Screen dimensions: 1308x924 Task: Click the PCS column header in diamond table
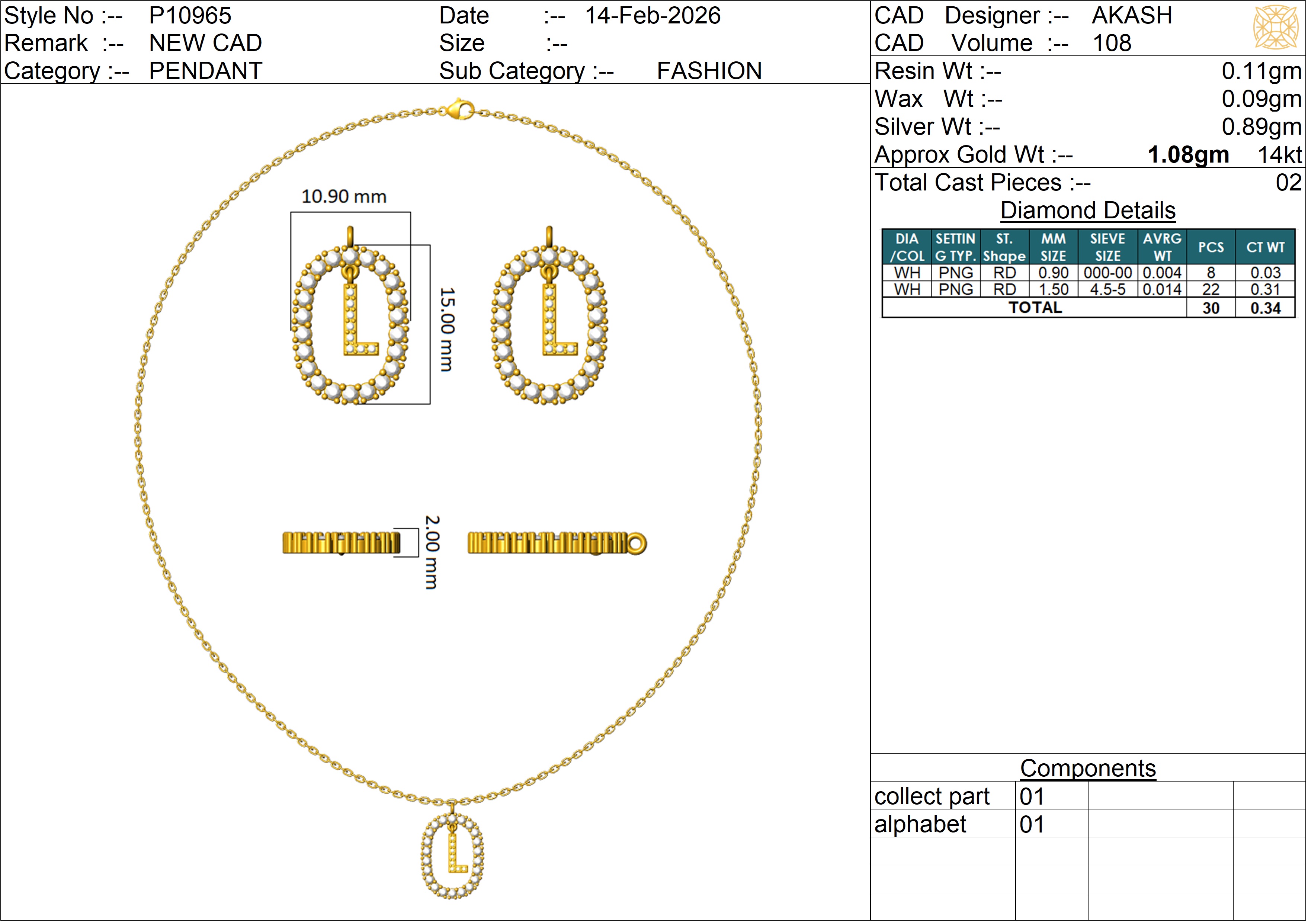pos(1211,247)
